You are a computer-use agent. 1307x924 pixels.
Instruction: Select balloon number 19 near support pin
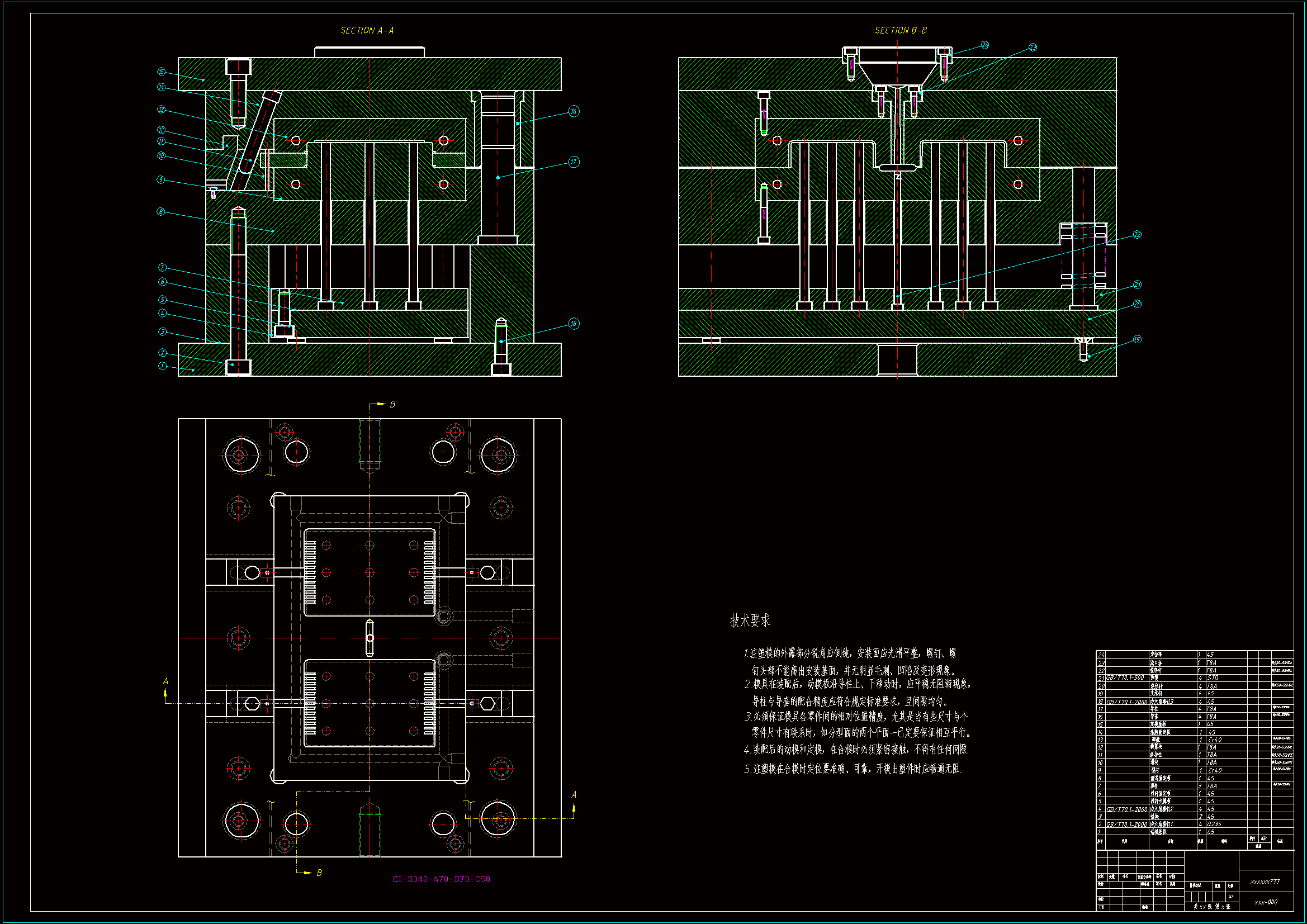pyautogui.click(x=1137, y=339)
